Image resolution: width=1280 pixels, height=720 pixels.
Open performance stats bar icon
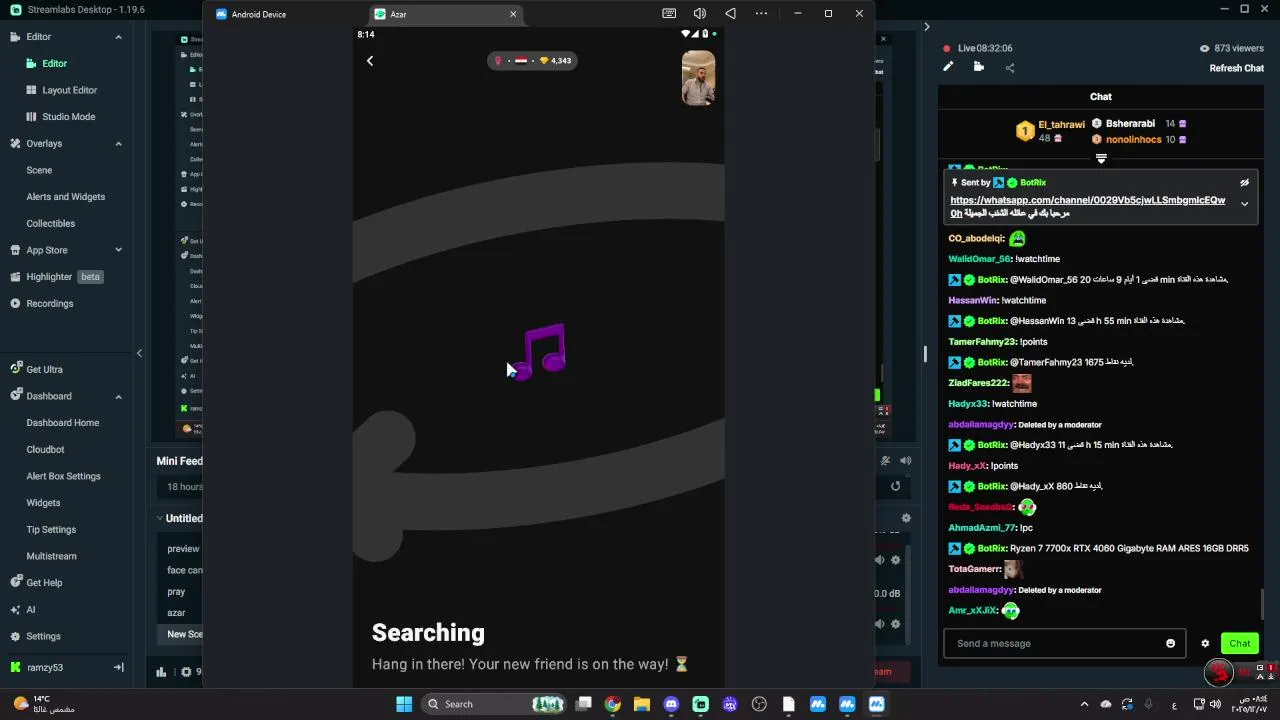[x=161, y=672]
